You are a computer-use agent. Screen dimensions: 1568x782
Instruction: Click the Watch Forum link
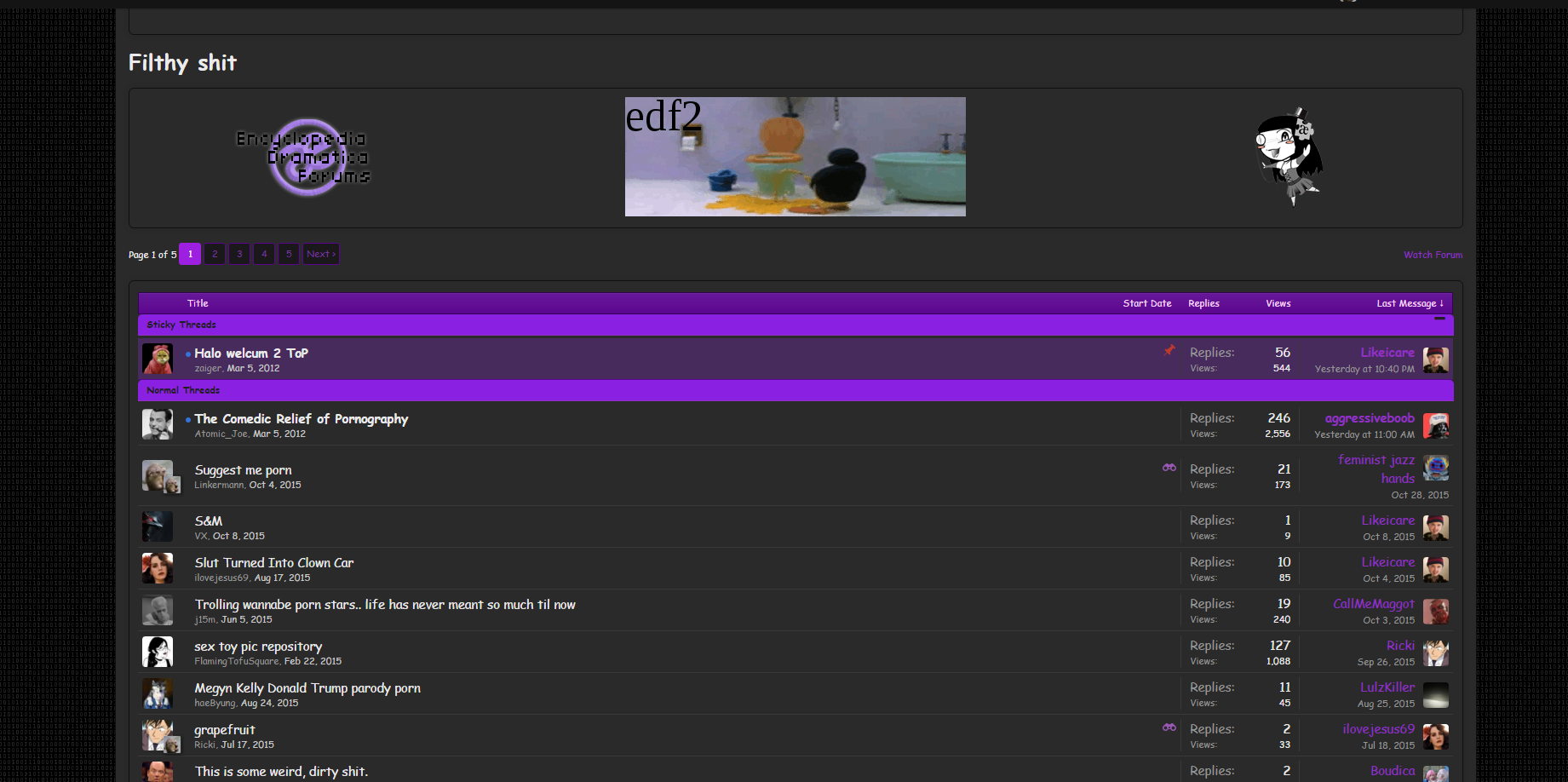coord(1433,255)
